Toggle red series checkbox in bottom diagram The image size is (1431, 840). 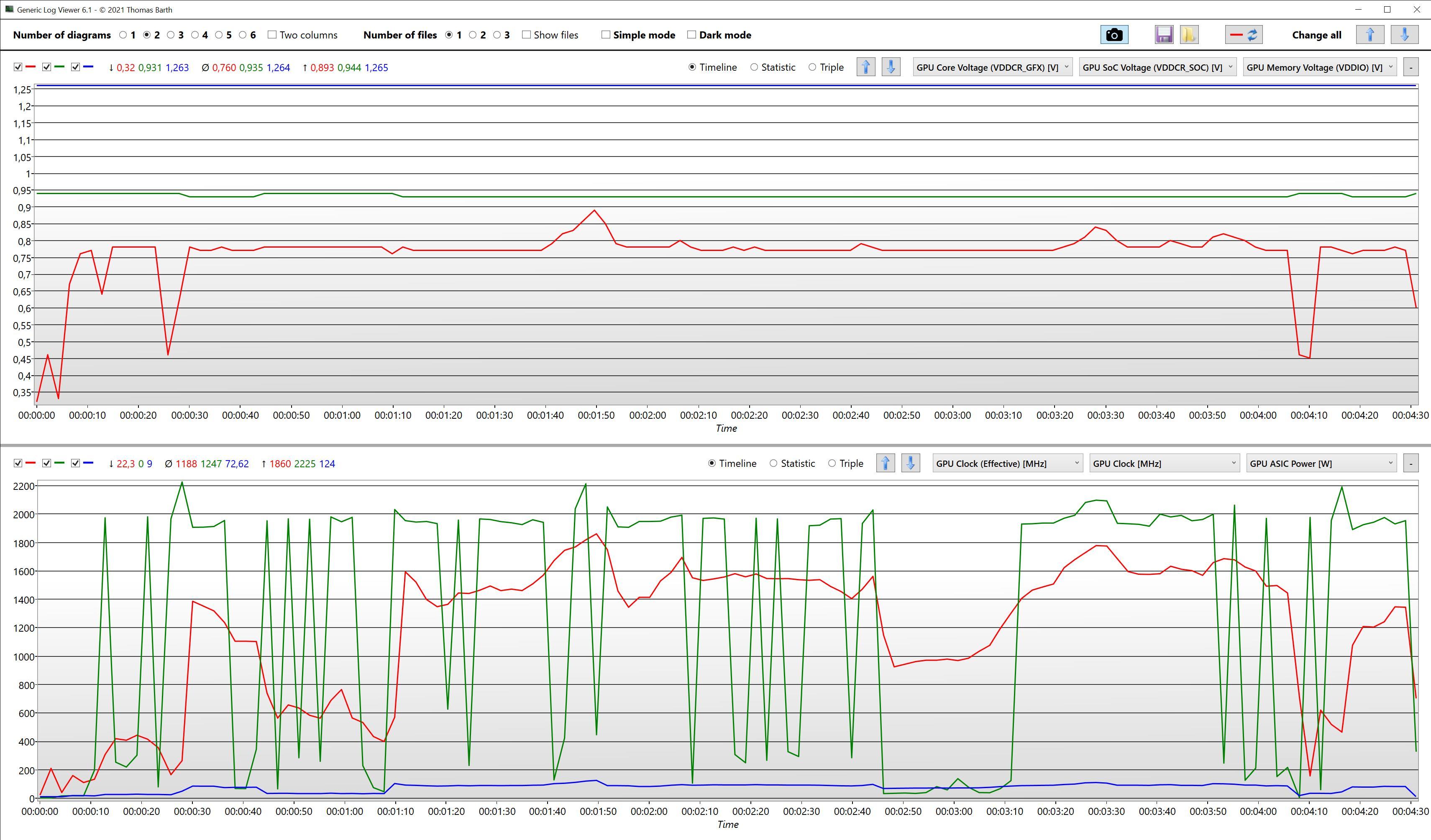coord(18,464)
